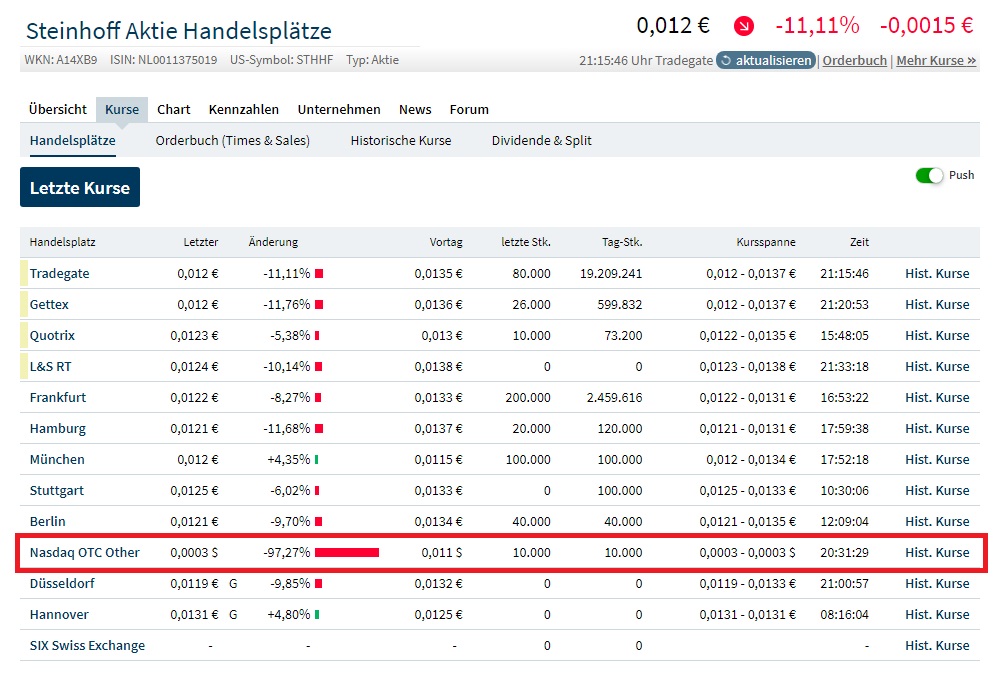The height and width of the screenshot is (678, 999).
Task: Go to the Kennzahlen tab
Action: 243,110
